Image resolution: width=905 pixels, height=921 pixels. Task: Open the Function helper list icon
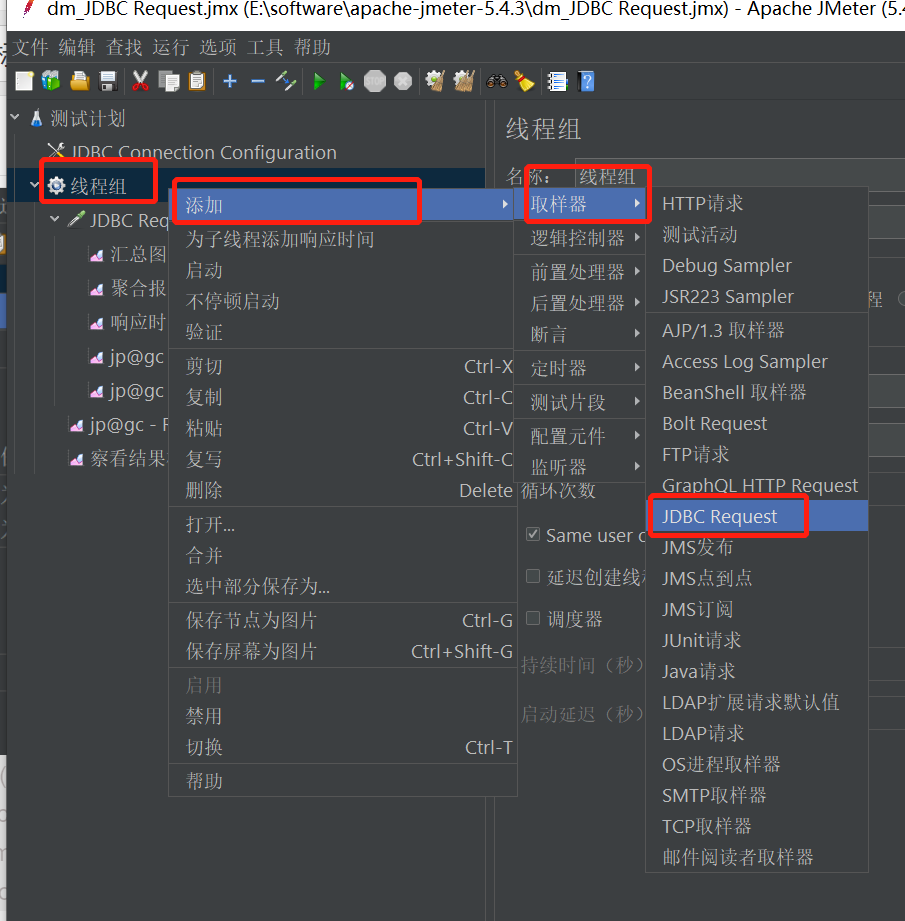tap(557, 81)
